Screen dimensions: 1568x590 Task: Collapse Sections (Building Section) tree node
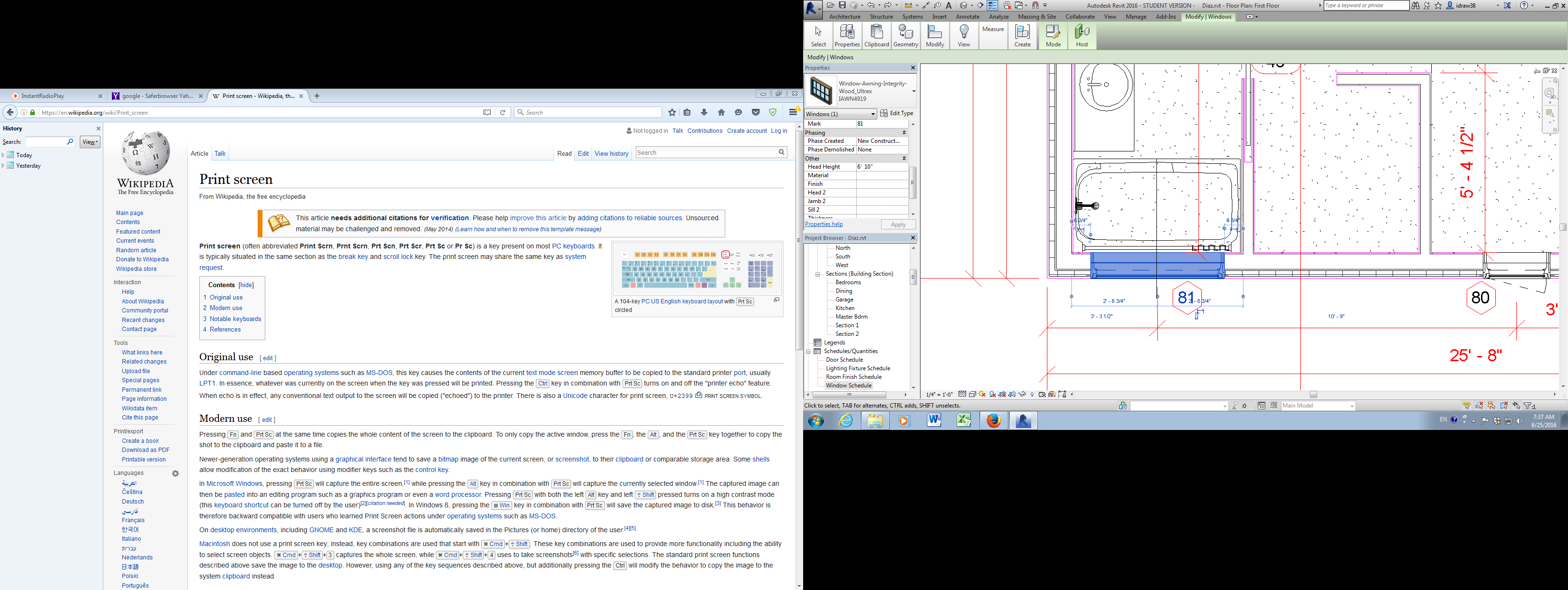tap(817, 274)
